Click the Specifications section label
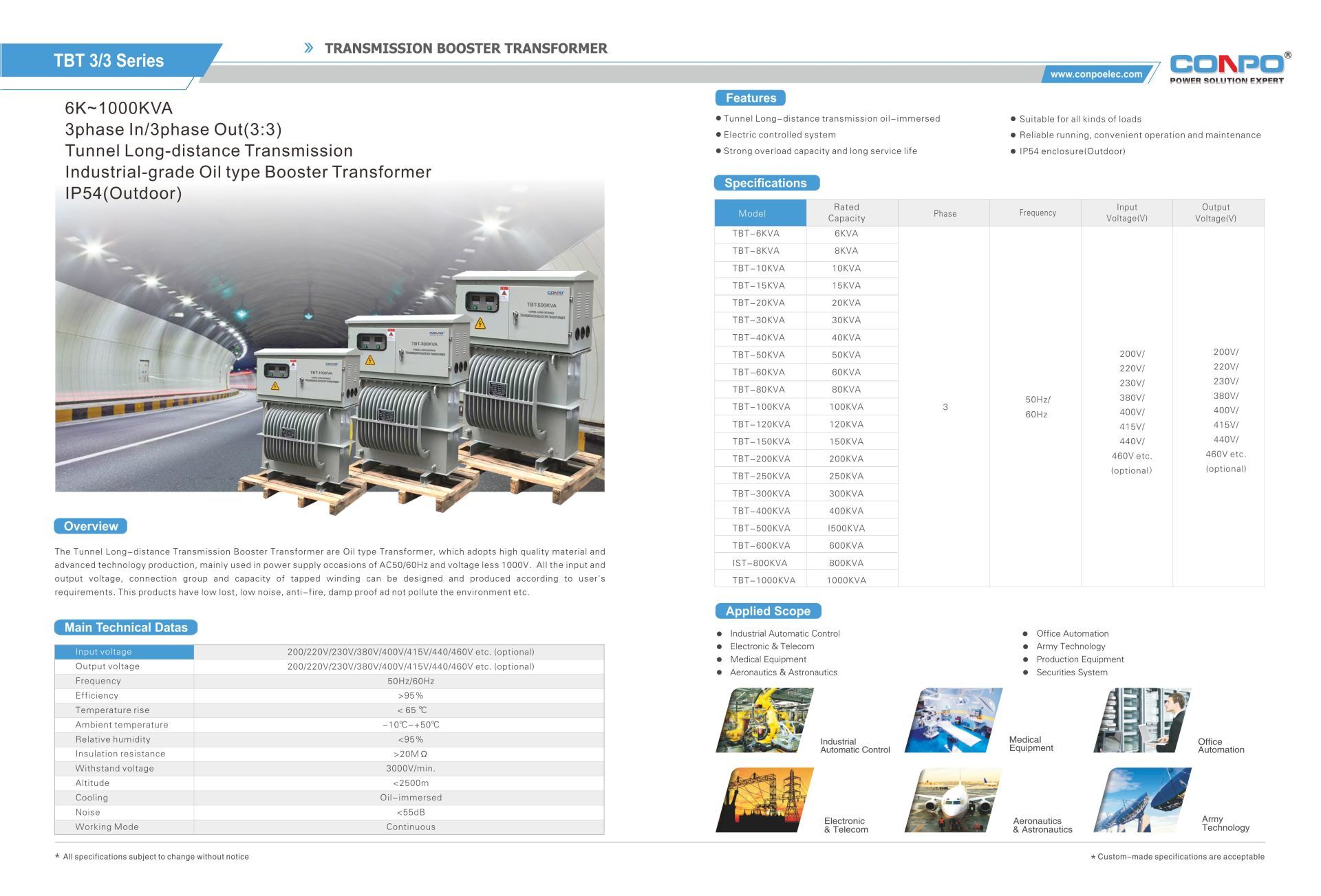1321x896 pixels. coord(766,183)
